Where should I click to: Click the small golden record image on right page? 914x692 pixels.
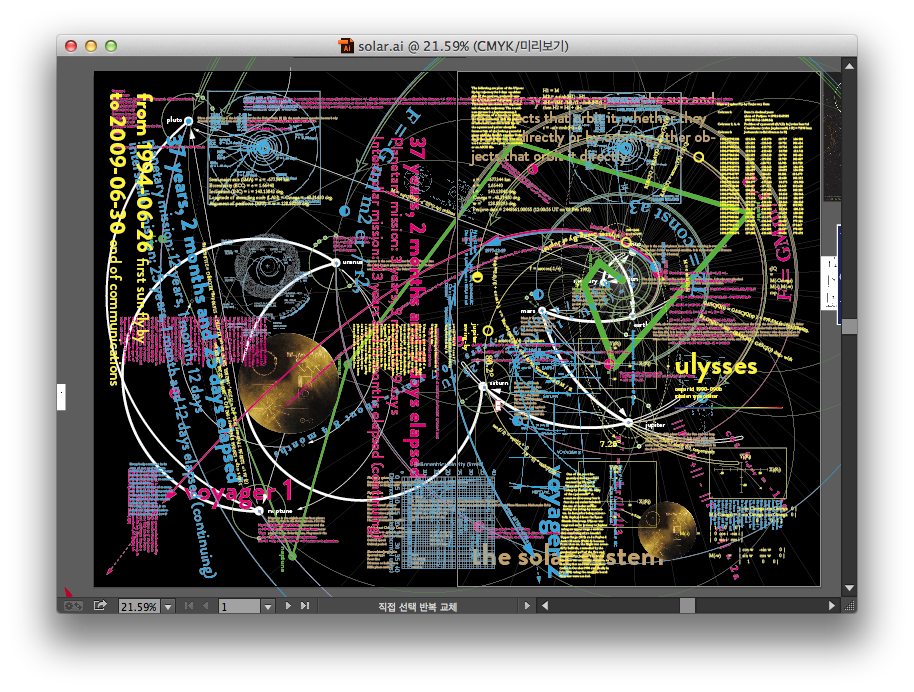tap(667, 531)
